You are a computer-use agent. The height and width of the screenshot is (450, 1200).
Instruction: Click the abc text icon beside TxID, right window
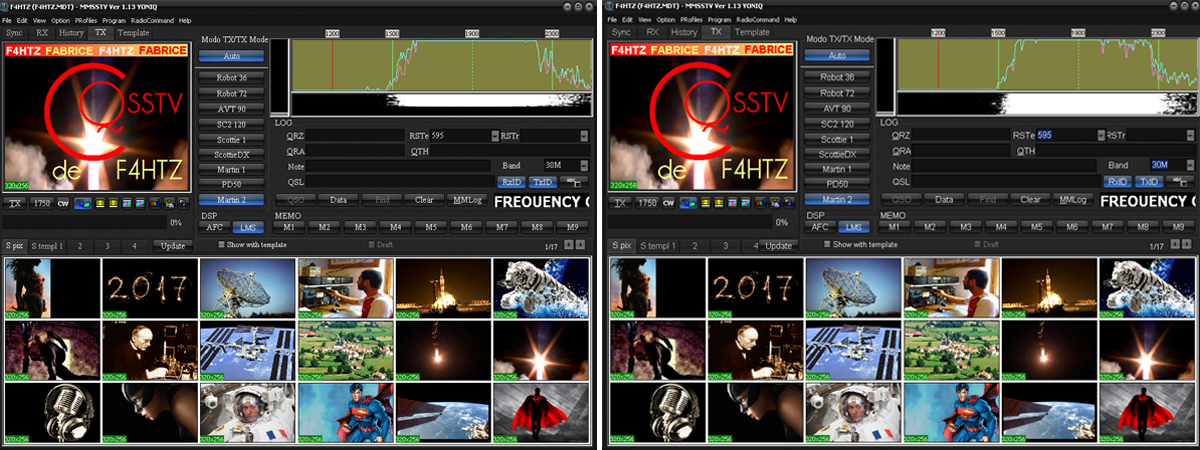[1179, 182]
